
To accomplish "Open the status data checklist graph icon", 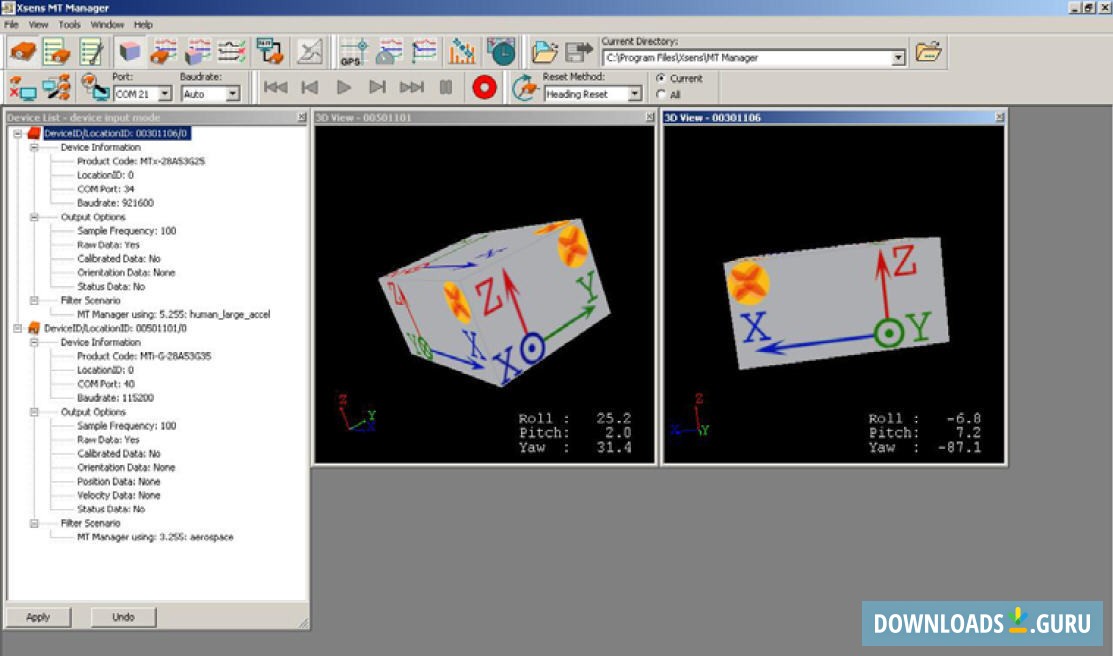I will coord(232,52).
